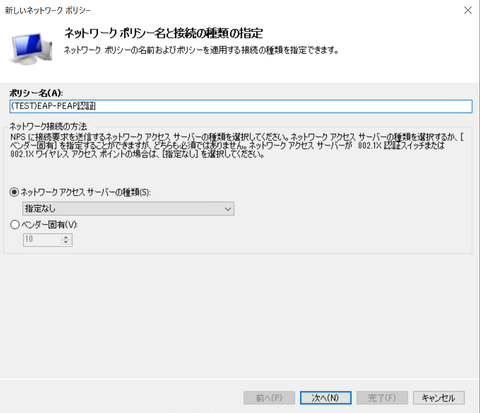Screen dimensions: 480x413
Task: Click the computer icon in the wizard header
Action: [31, 49]
